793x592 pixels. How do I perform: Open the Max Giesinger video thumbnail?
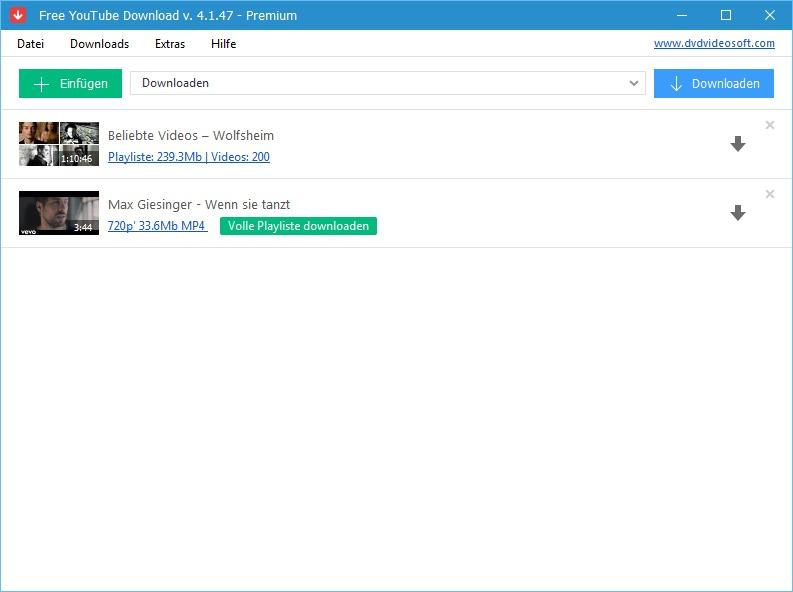[59, 213]
